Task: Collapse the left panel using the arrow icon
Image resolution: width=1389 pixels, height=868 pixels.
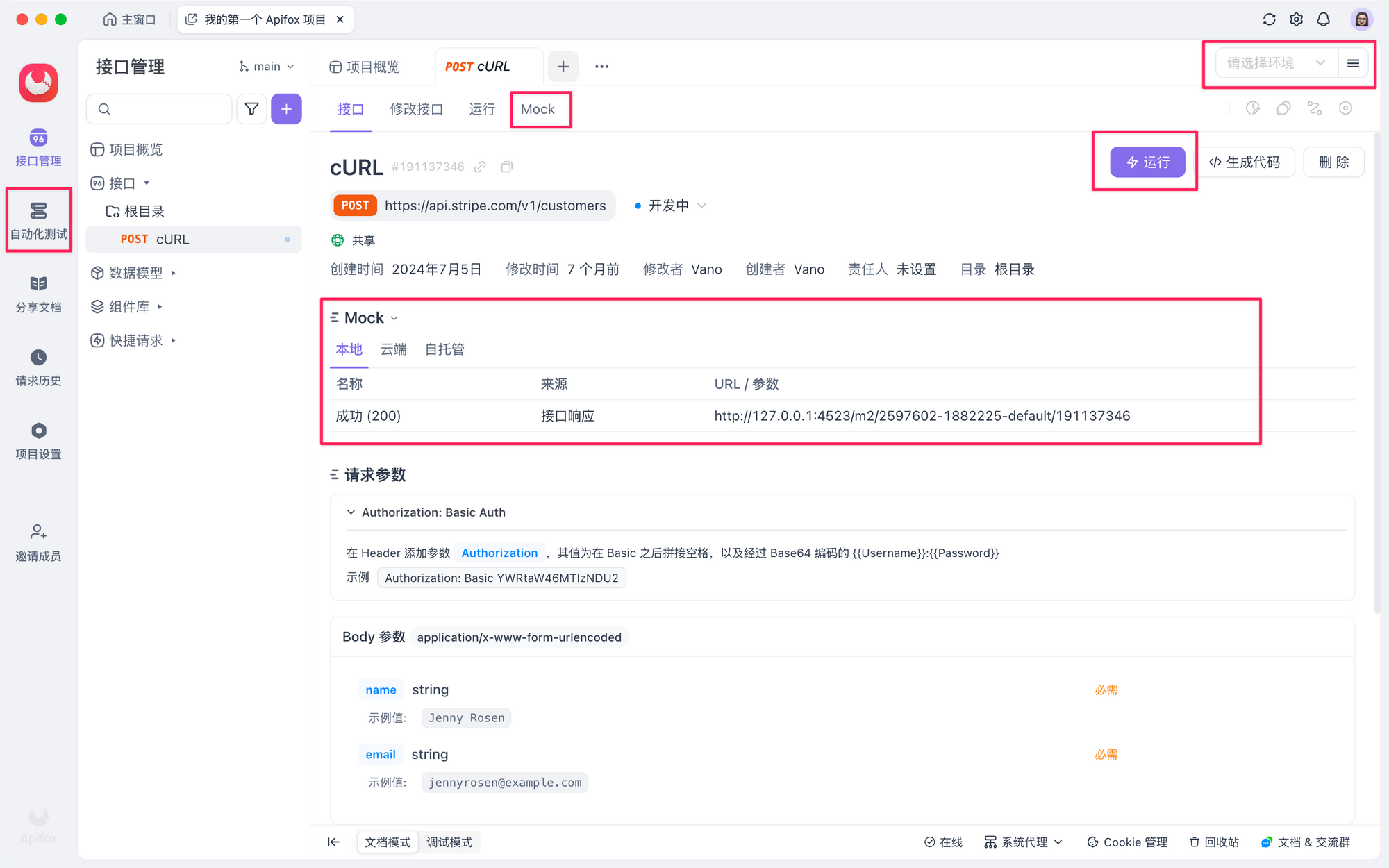Action: [333, 842]
